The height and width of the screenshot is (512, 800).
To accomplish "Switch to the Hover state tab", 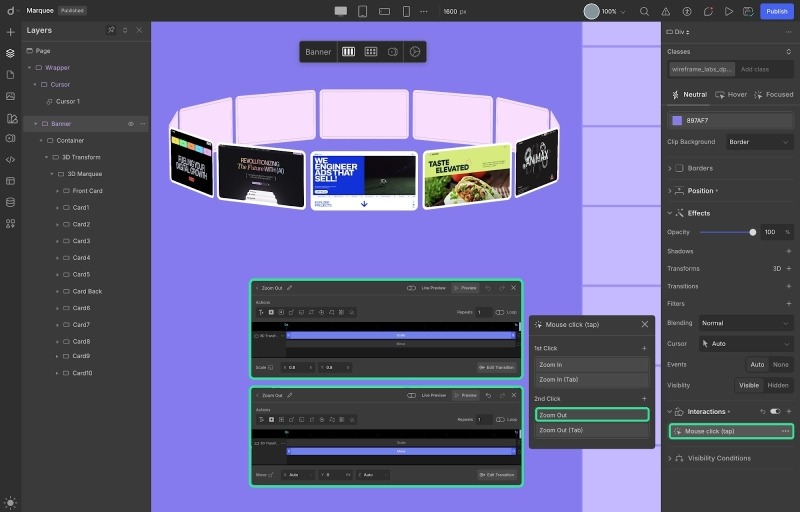I will pos(731,95).
